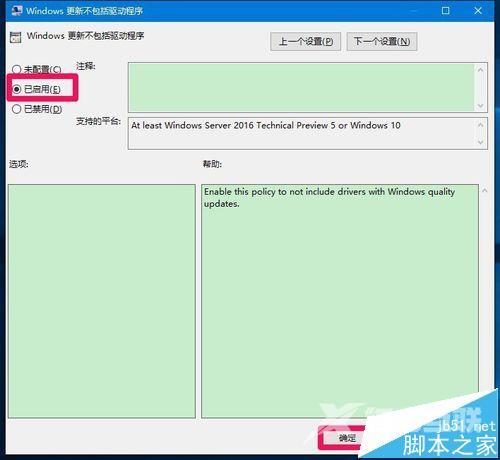The image size is (500, 460).
Task: Select the 已启用(E) radio option
Action: (36, 89)
